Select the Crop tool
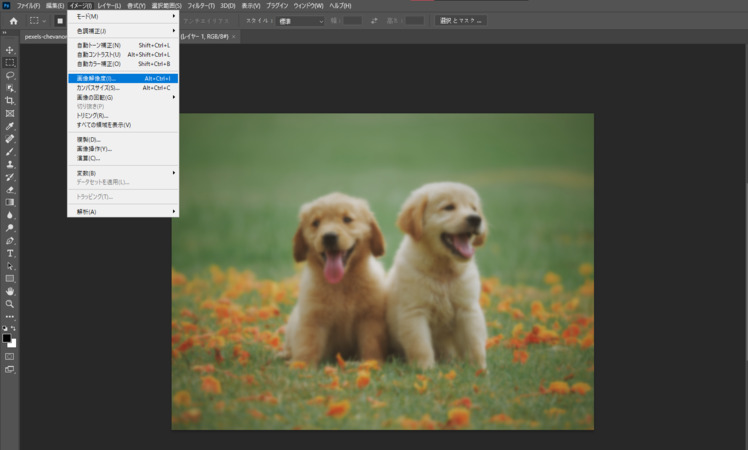 [x=10, y=101]
